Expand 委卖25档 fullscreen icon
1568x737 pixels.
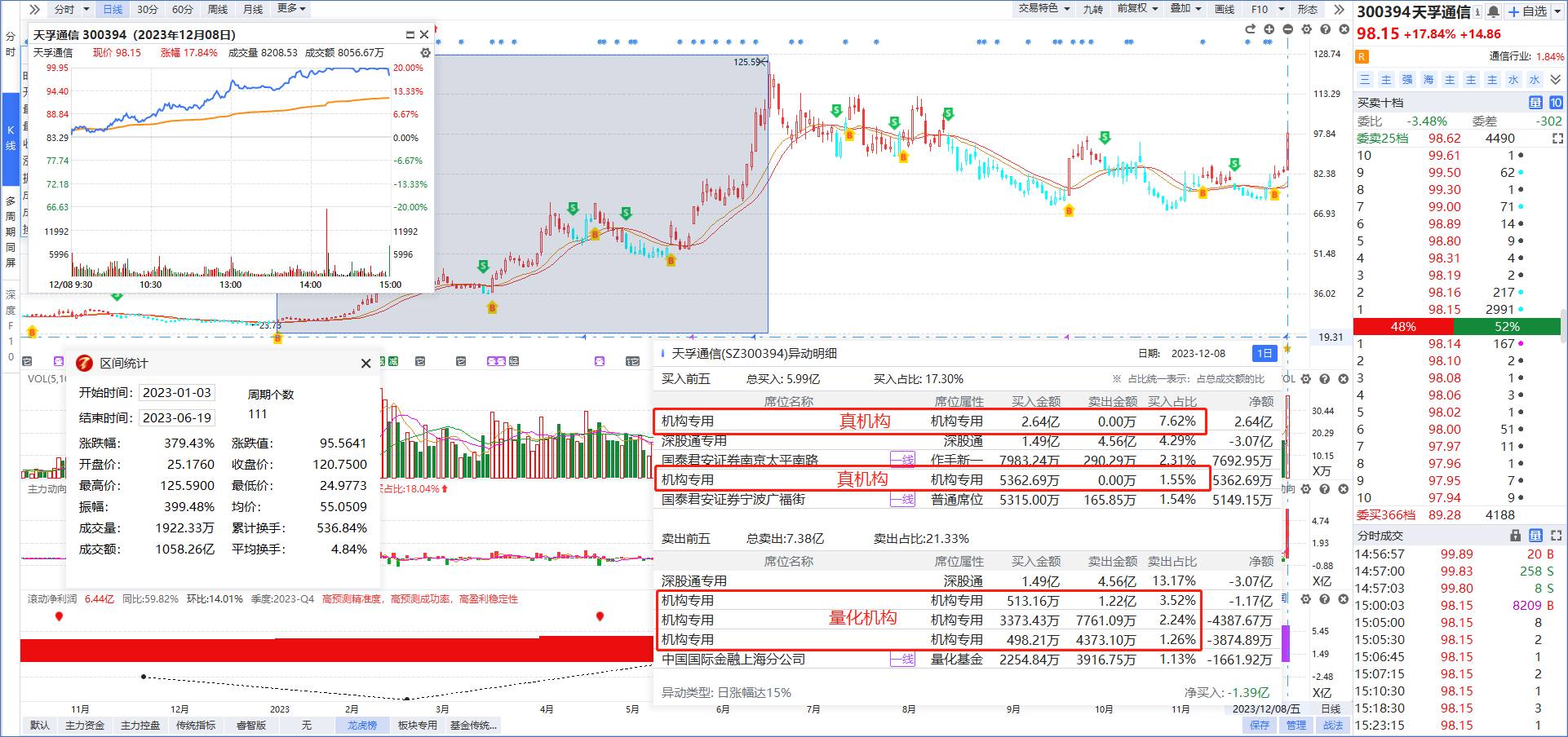1557,139
